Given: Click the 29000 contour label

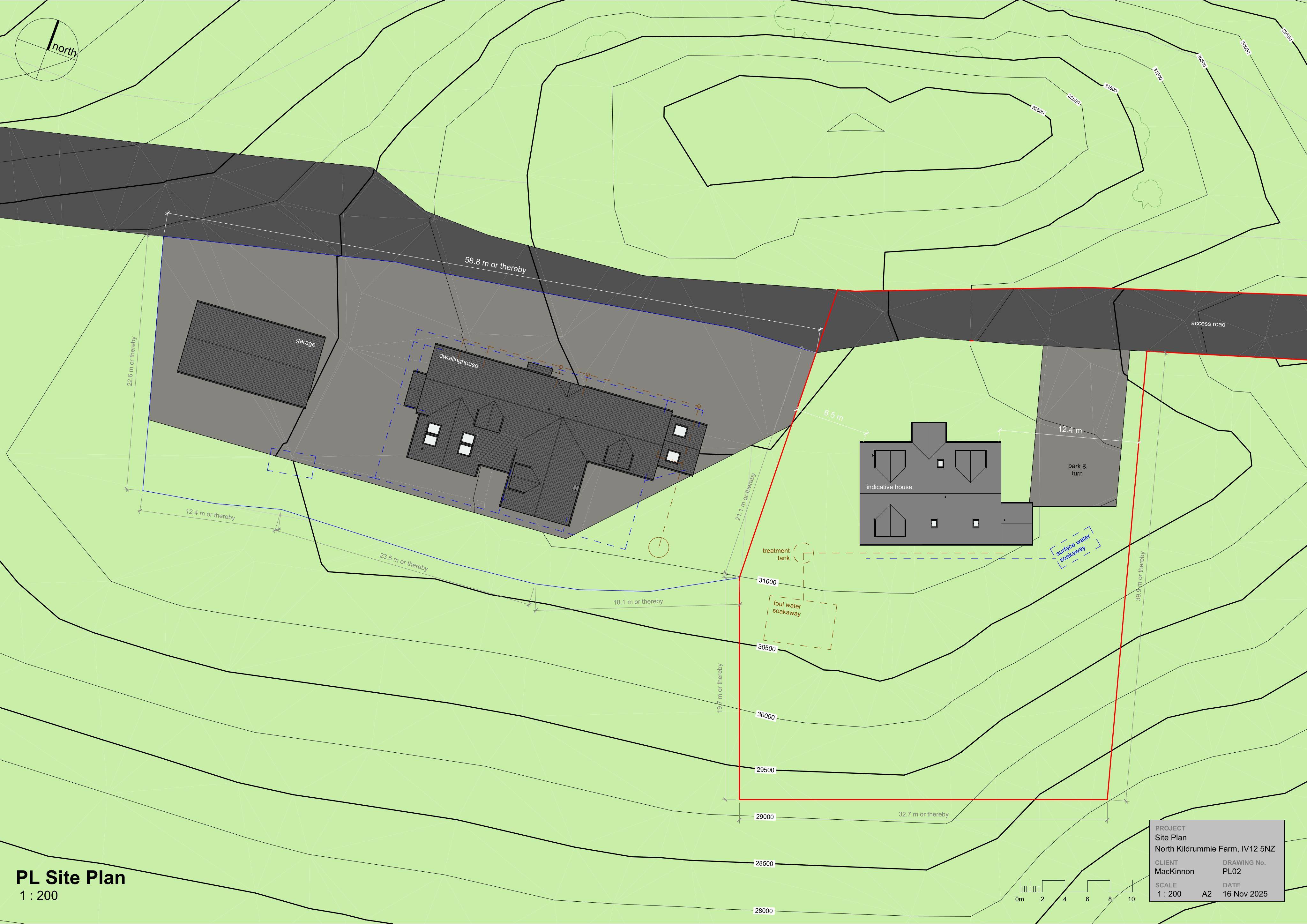Looking at the screenshot, I should 765,816.
